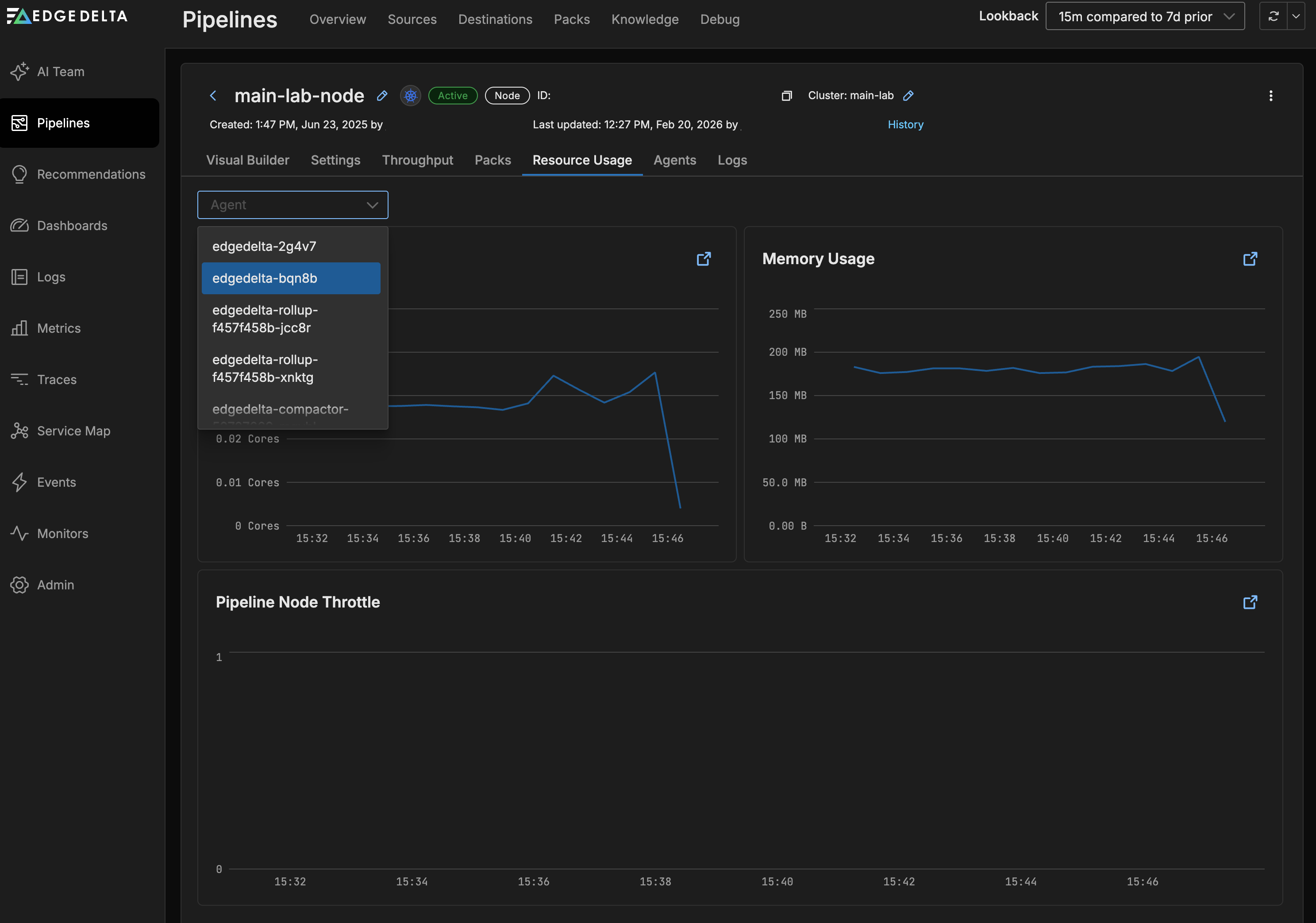
Task: Open Destinations in the top navigation
Action: [x=495, y=19]
